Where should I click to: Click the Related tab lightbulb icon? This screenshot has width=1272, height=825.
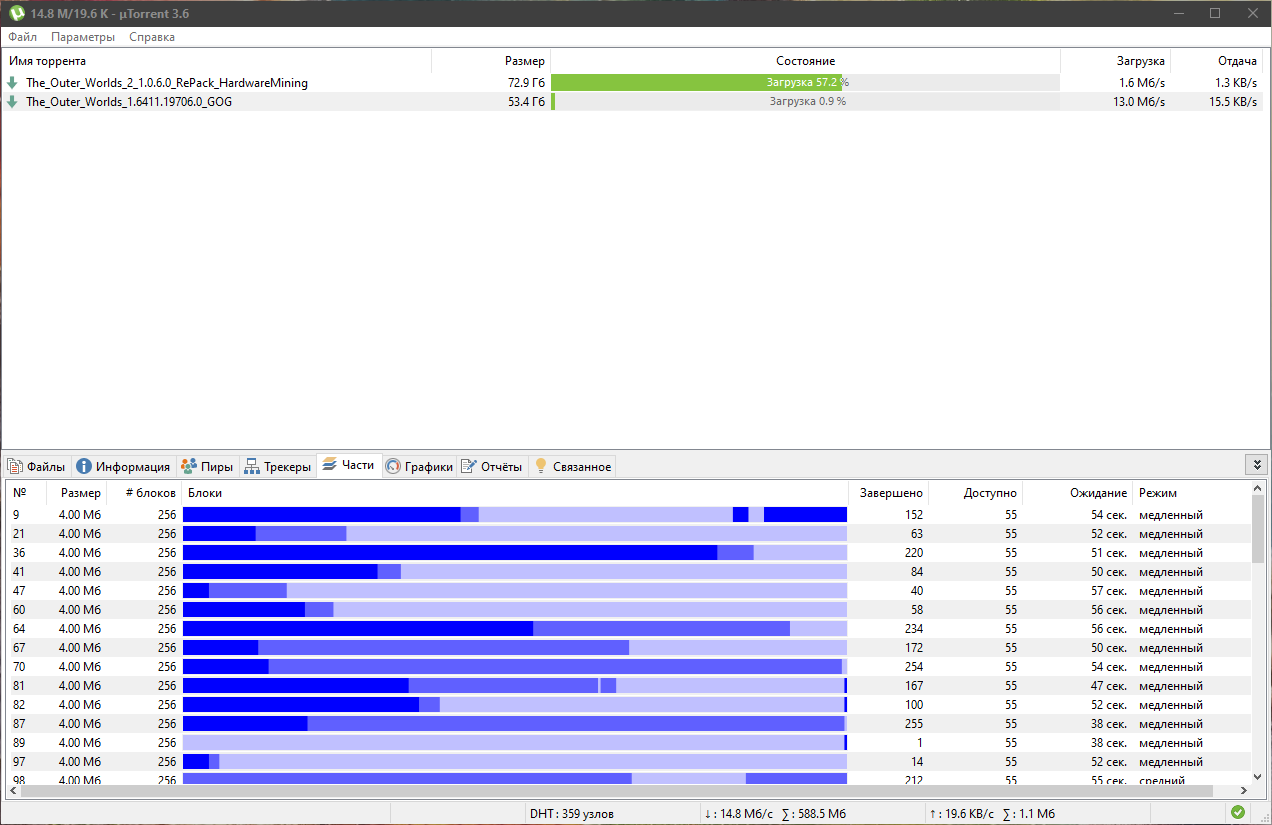541,466
